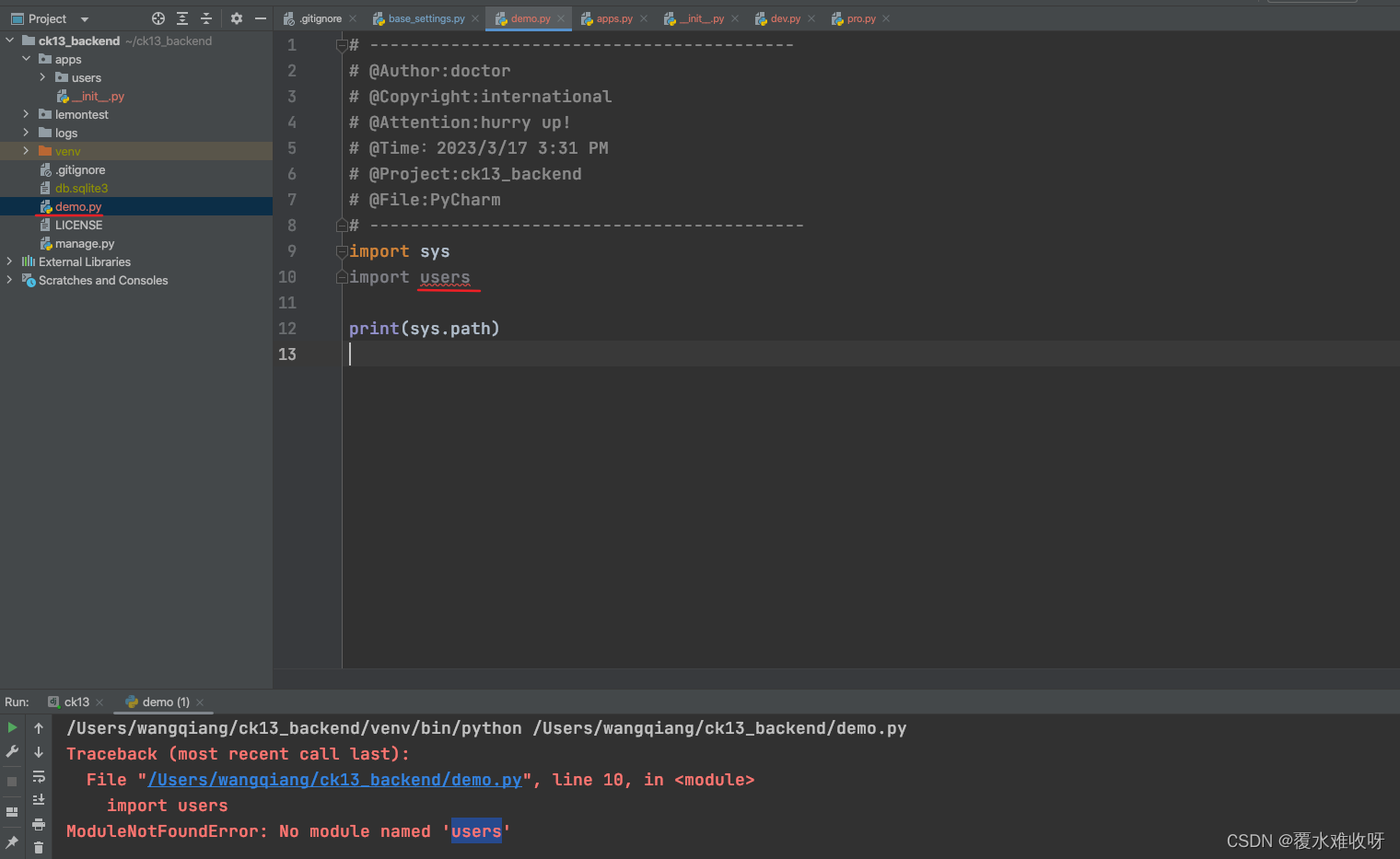Expand External Libraries node
The height and width of the screenshot is (859, 1400).
coord(10,261)
